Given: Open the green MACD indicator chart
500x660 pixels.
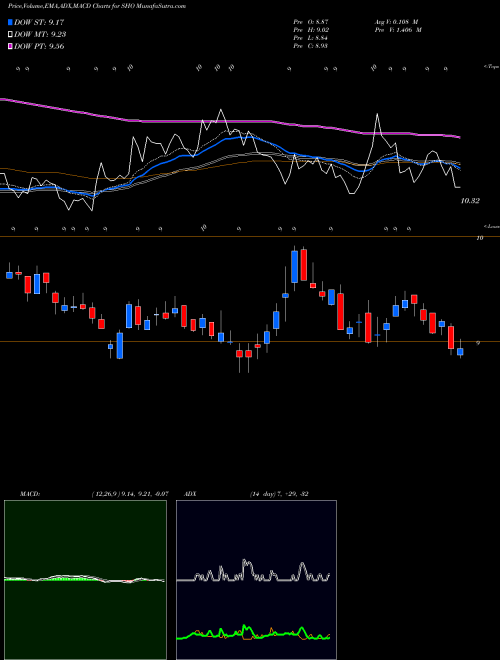Looking at the screenshot, I should (85, 580).
